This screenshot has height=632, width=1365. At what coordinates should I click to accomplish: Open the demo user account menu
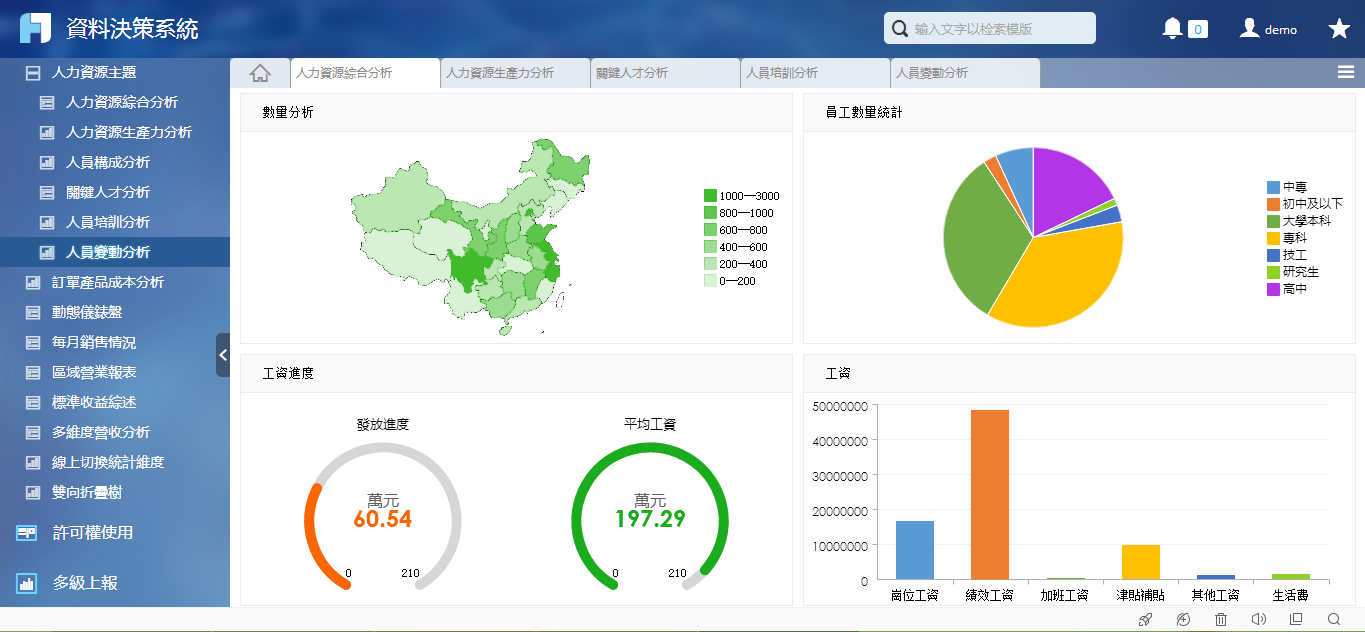click(x=1268, y=29)
